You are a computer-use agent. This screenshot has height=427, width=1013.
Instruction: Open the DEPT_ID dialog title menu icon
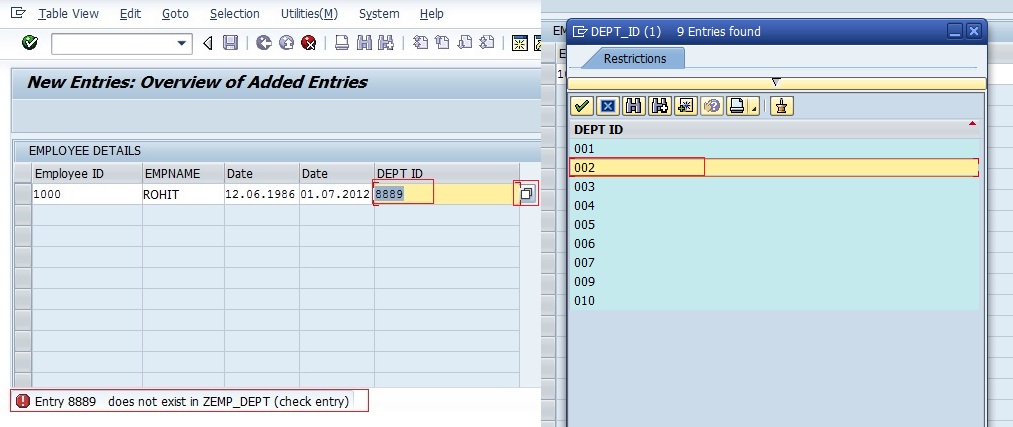580,31
